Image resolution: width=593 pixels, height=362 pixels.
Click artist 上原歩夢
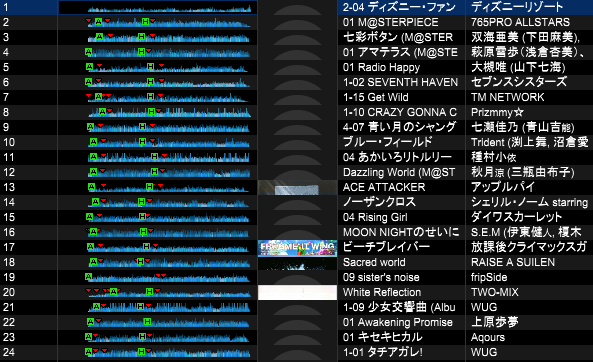pos(494,322)
